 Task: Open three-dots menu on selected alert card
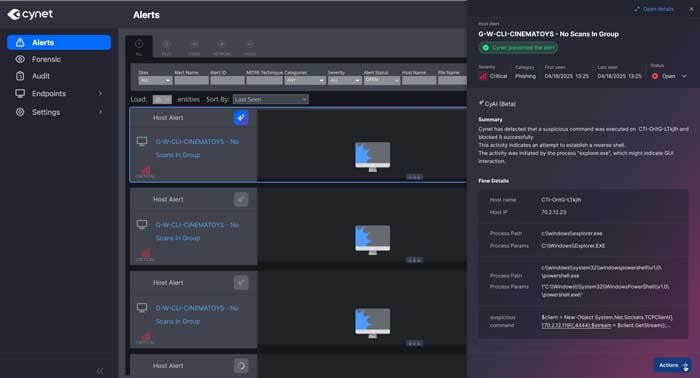point(414,177)
